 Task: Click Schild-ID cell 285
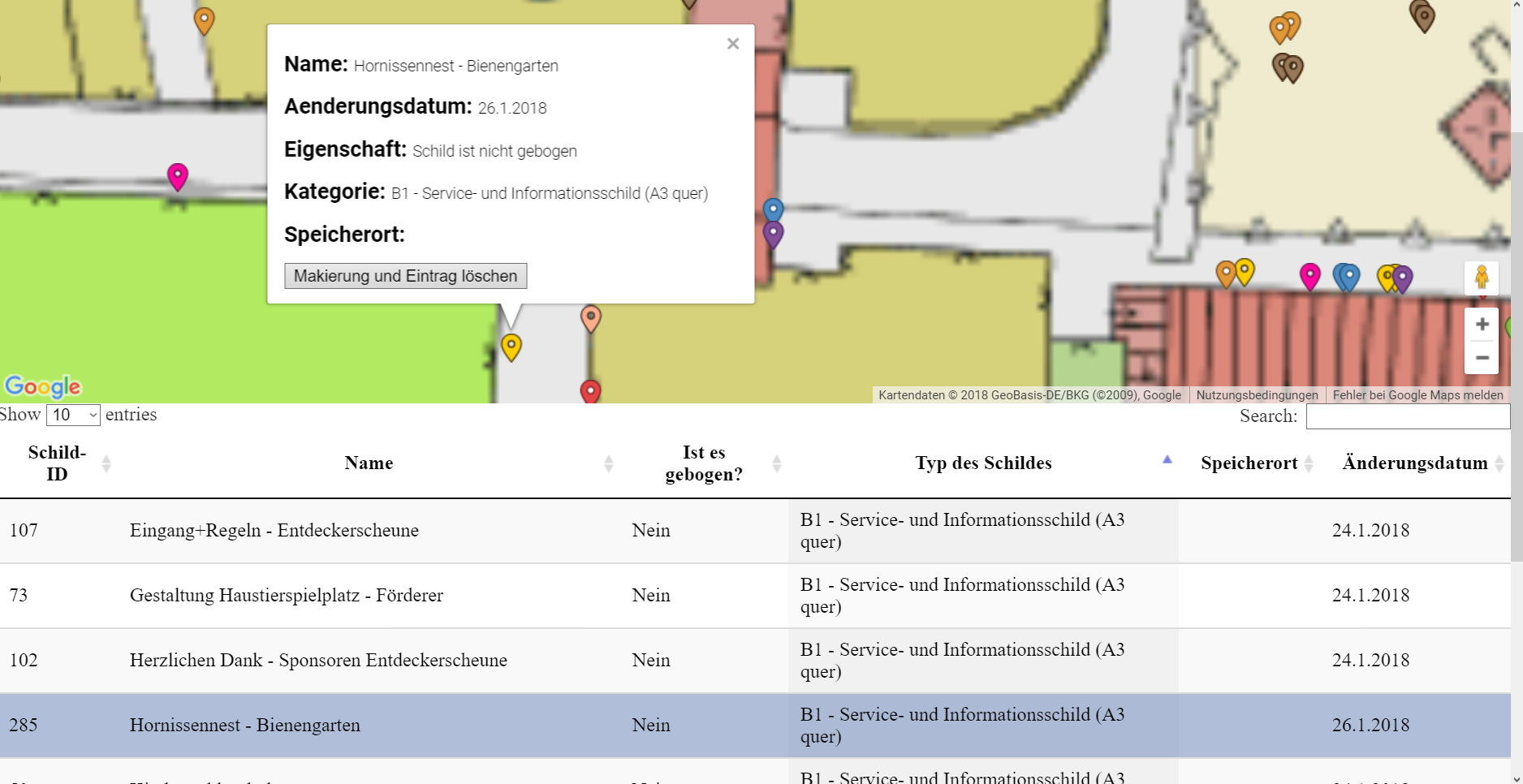click(x=24, y=726)
